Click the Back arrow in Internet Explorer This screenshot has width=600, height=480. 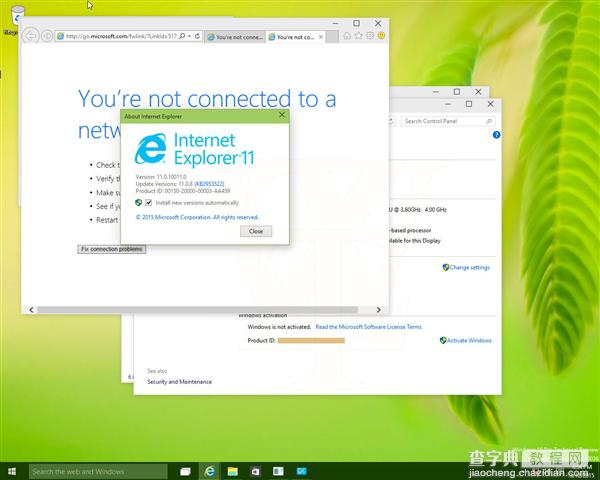point(31,36)
